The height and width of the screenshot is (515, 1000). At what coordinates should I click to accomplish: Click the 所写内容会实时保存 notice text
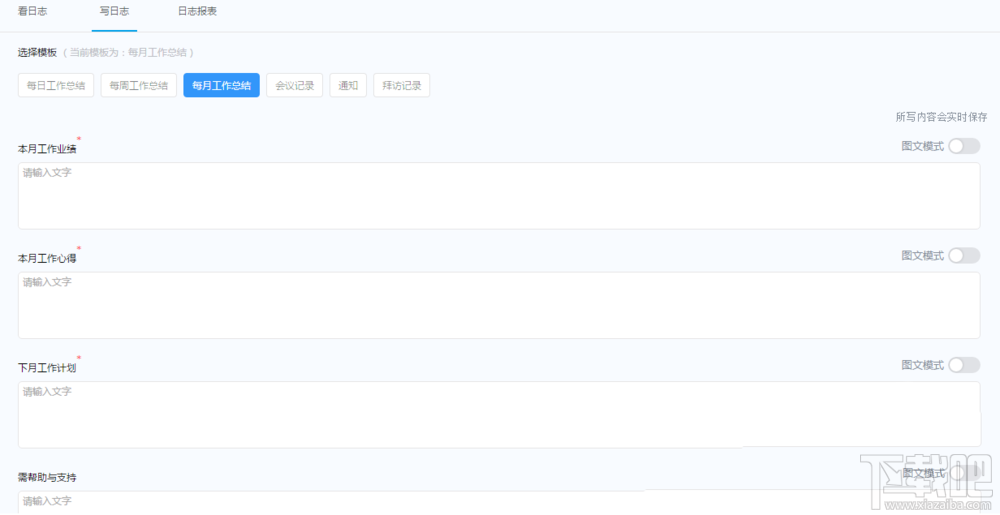[x=941, y=117]
